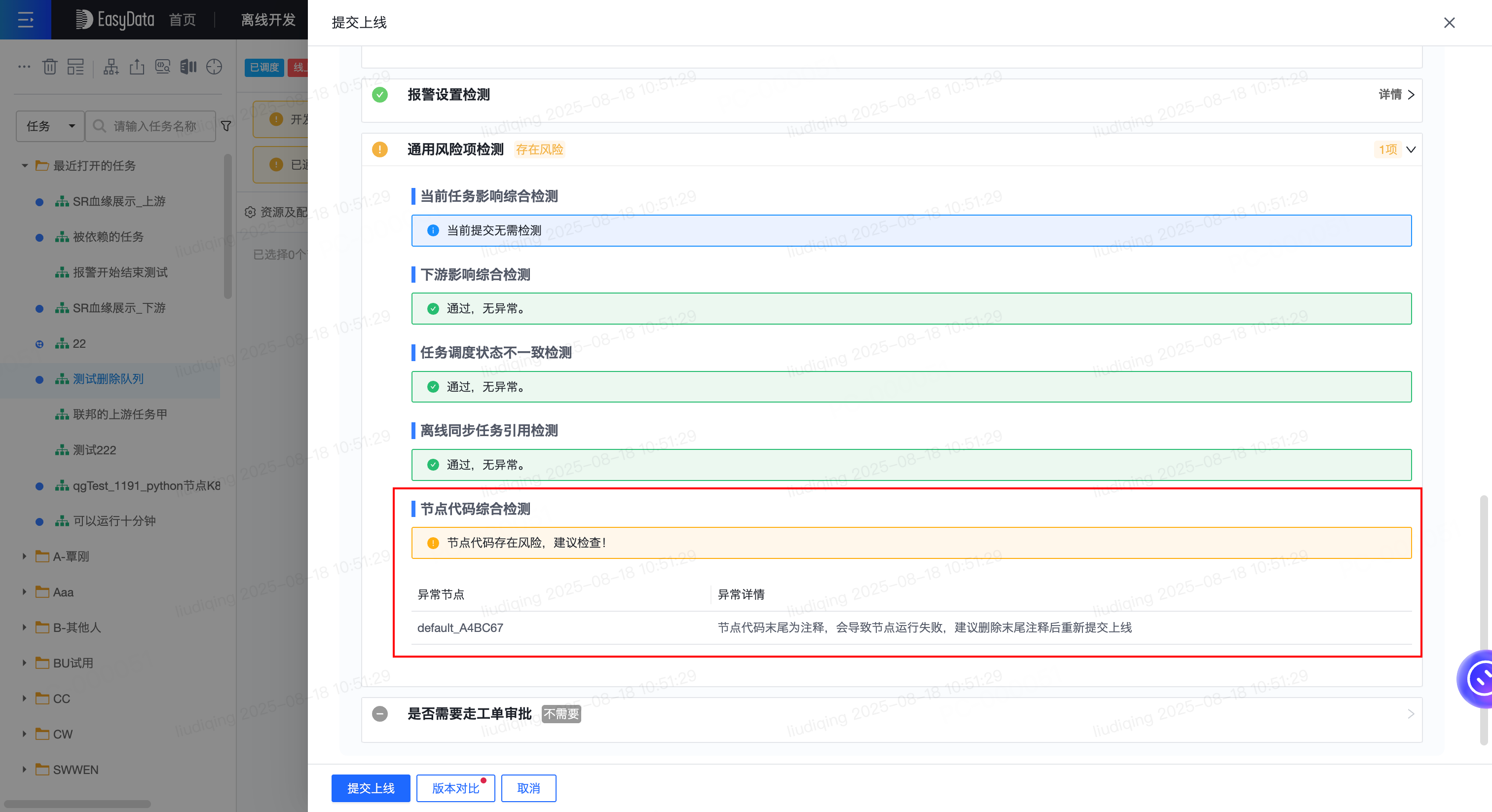Click the trash delete icon in task toolbar
Image resolution: width=1492 pixels, height=812 pixels.
(x=50, y=67)
